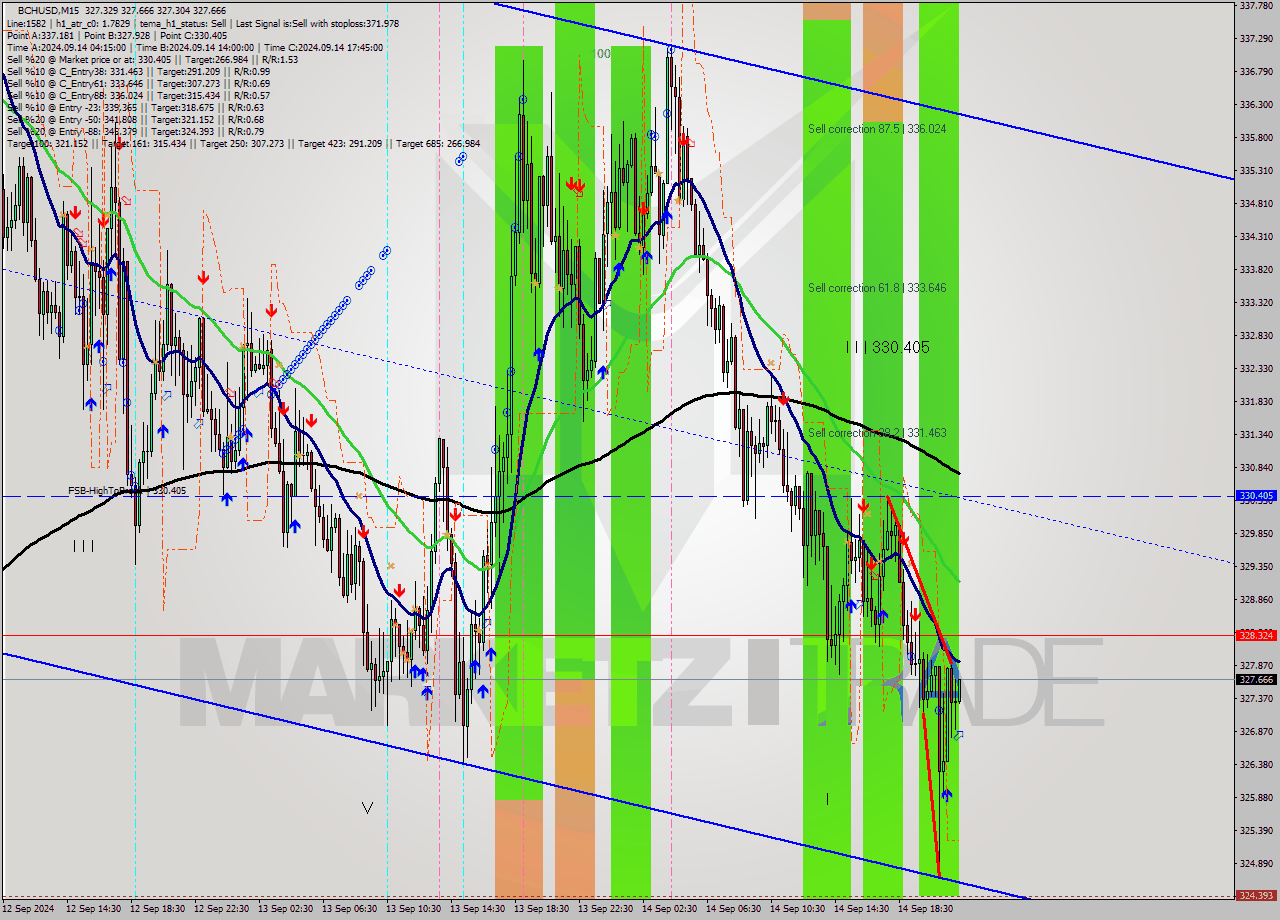The image size is (1280, 920).
Task: Click the 'FSB-HighToBreak | 330.405' label
Action: pyautogui.click(x=127, y=491)
